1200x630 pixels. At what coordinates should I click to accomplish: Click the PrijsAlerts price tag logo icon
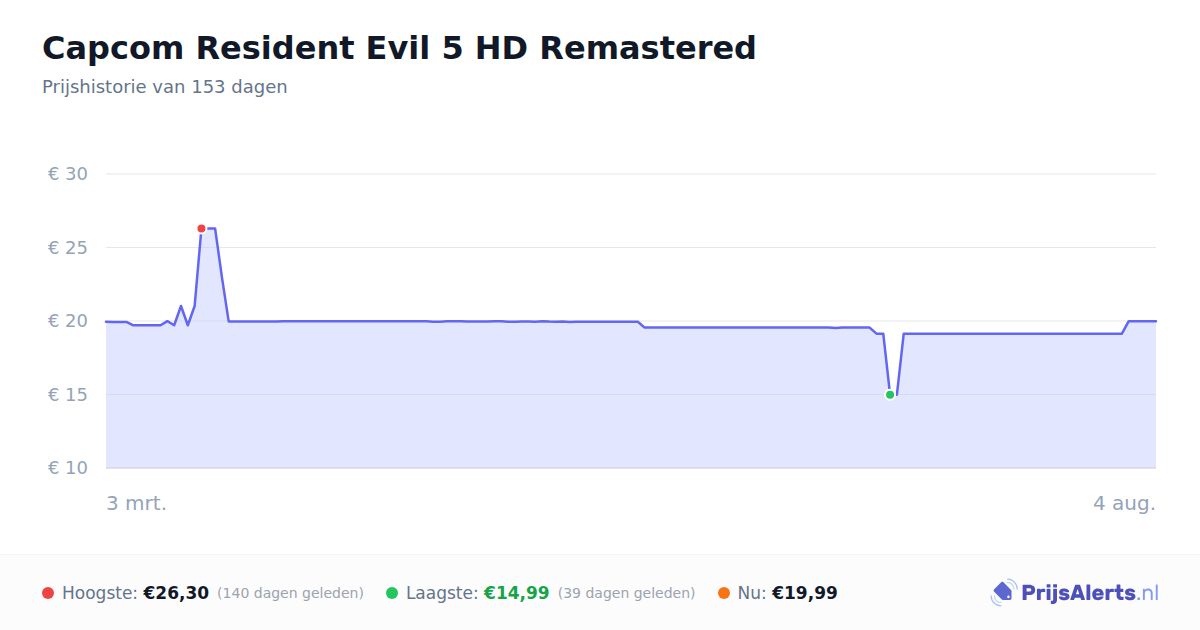point(1003,593)
